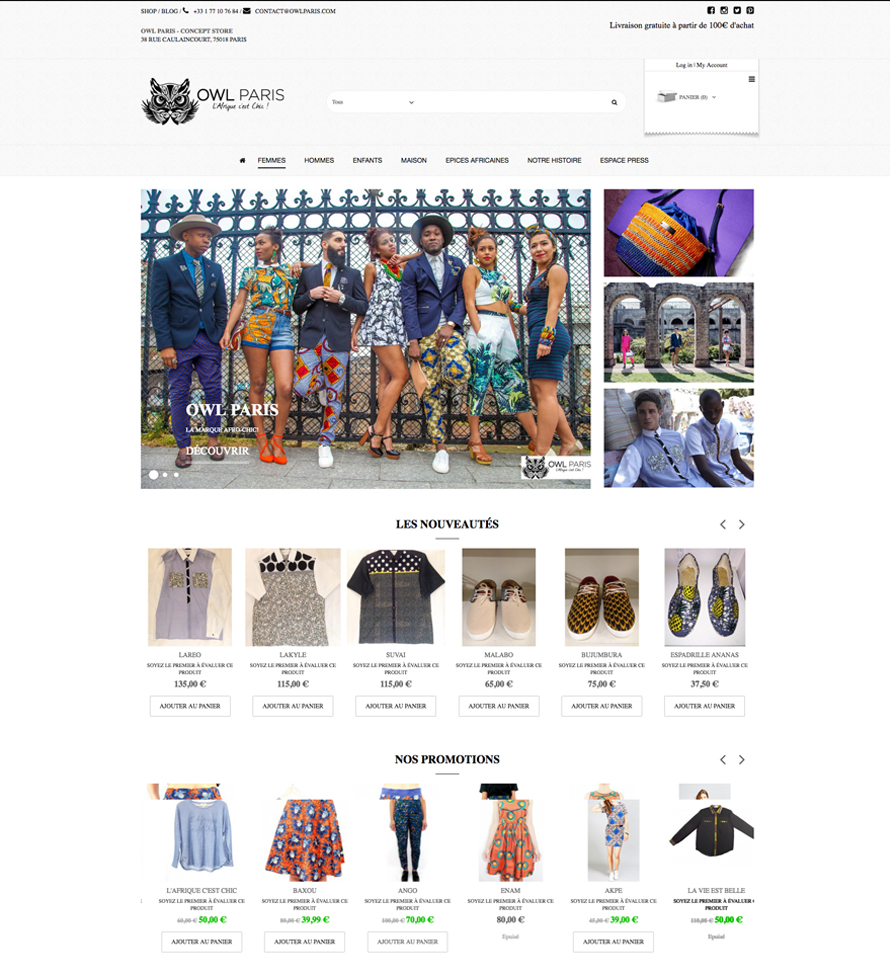Click the Log in link
890x975 pixels.
pos(684,65)
